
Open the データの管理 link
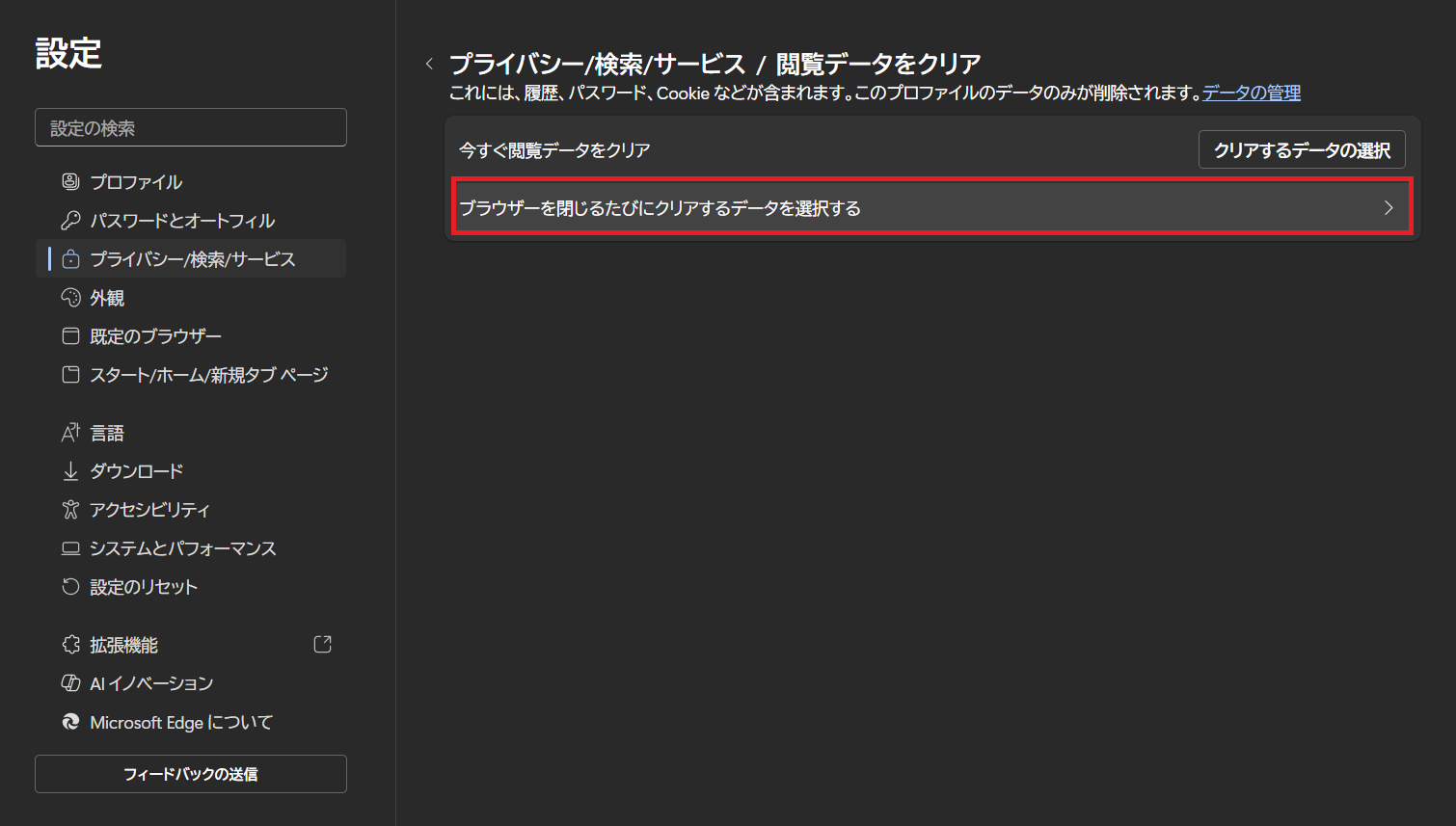[x=1251, y=93]
